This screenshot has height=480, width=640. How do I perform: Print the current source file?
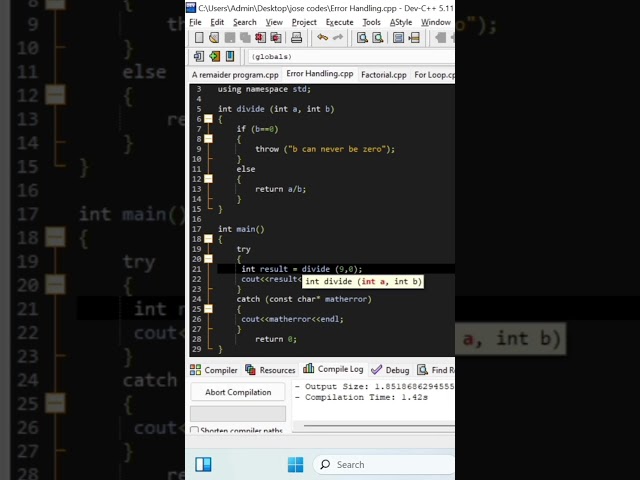click(x=296, y=38)
